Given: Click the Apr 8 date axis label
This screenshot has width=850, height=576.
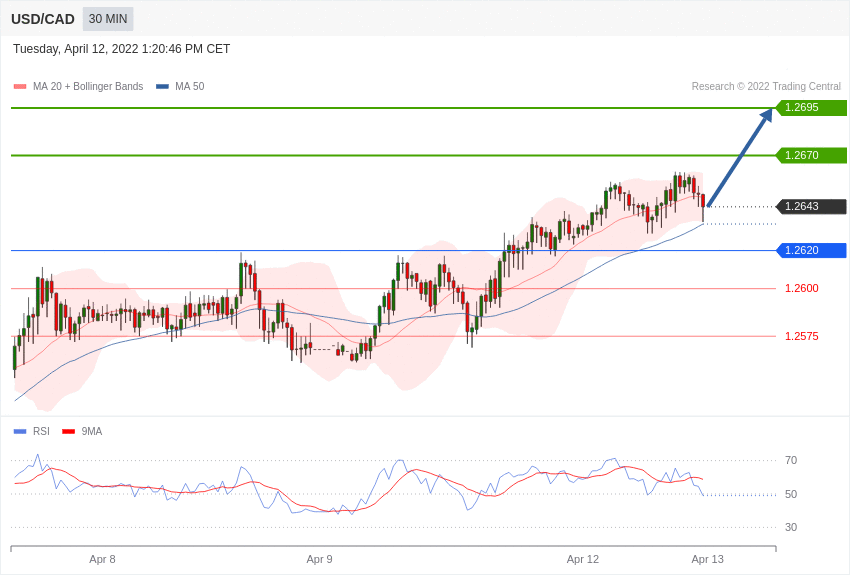Looking at the screenshot, I should point(102,559).
